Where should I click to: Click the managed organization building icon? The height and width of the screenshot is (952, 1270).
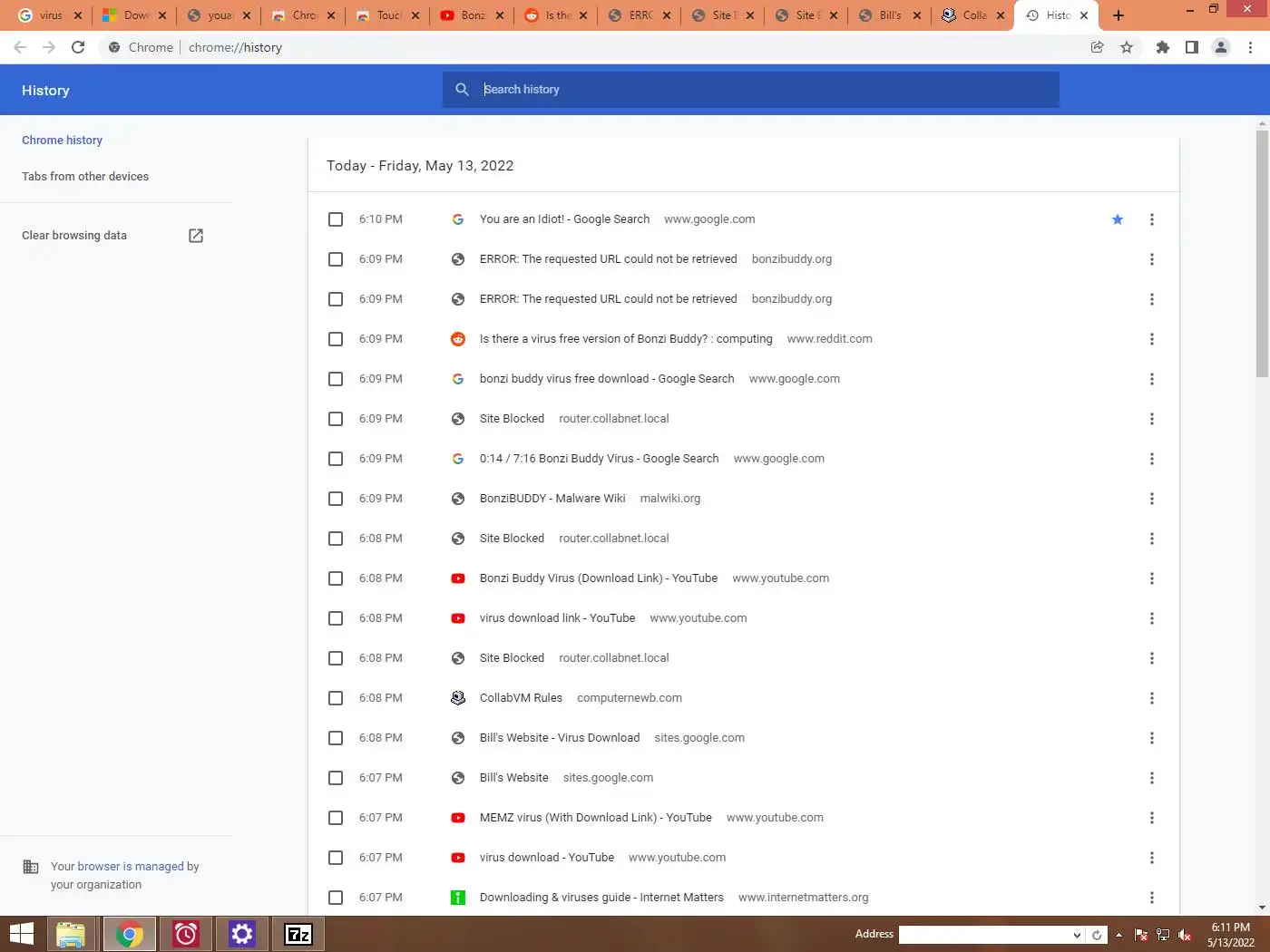[x=31, y=867]
